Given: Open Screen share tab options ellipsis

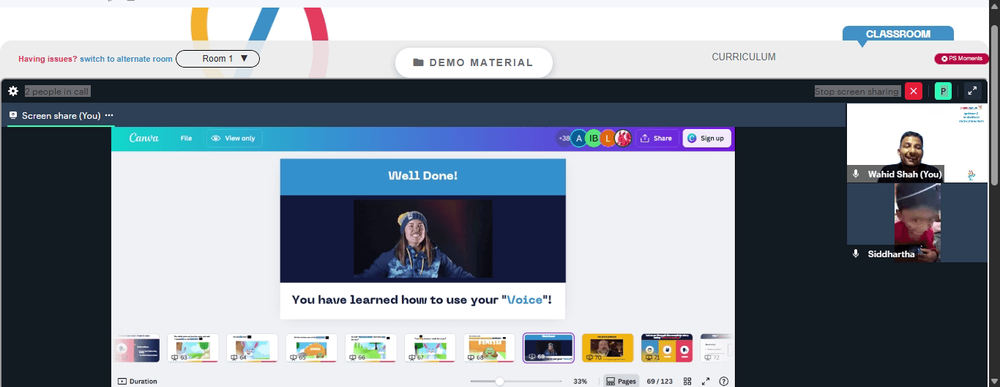Looking at the screenshot, I should pyautogui.click(x=109, y=115).
